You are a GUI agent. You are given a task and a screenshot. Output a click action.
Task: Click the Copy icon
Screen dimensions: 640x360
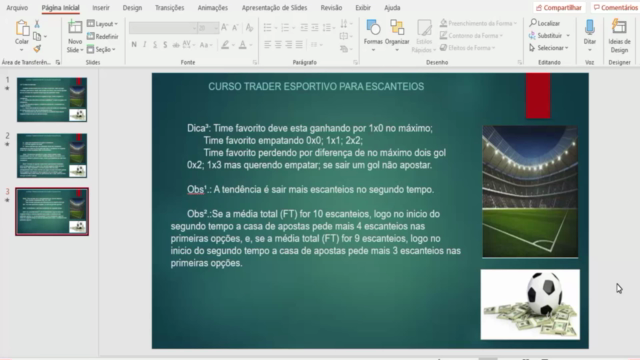(37, 36)
